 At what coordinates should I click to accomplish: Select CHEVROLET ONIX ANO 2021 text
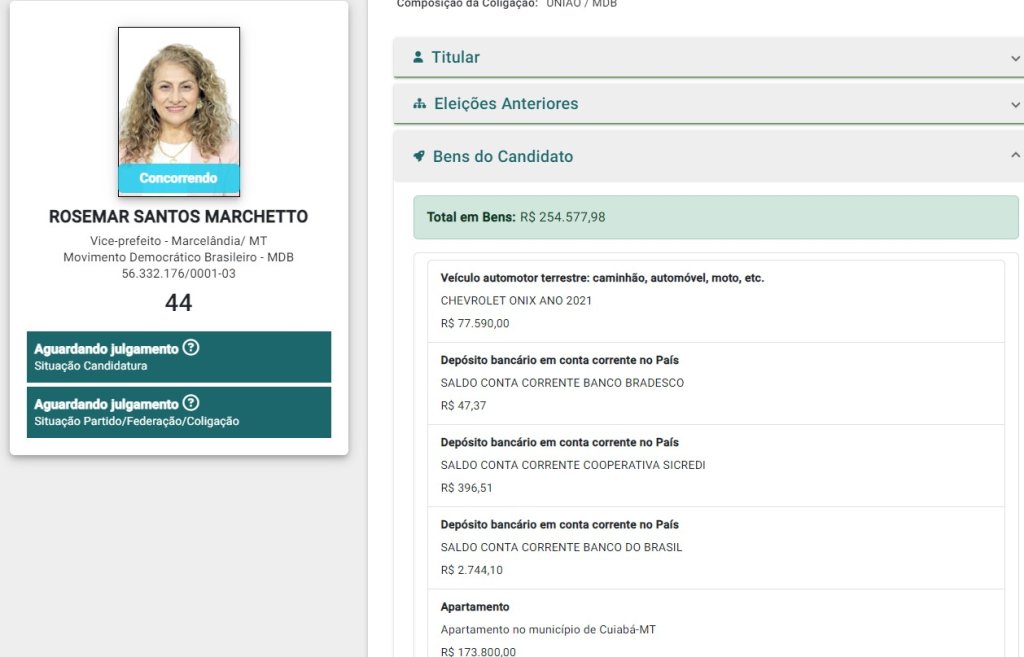click(x=516, y=300)
